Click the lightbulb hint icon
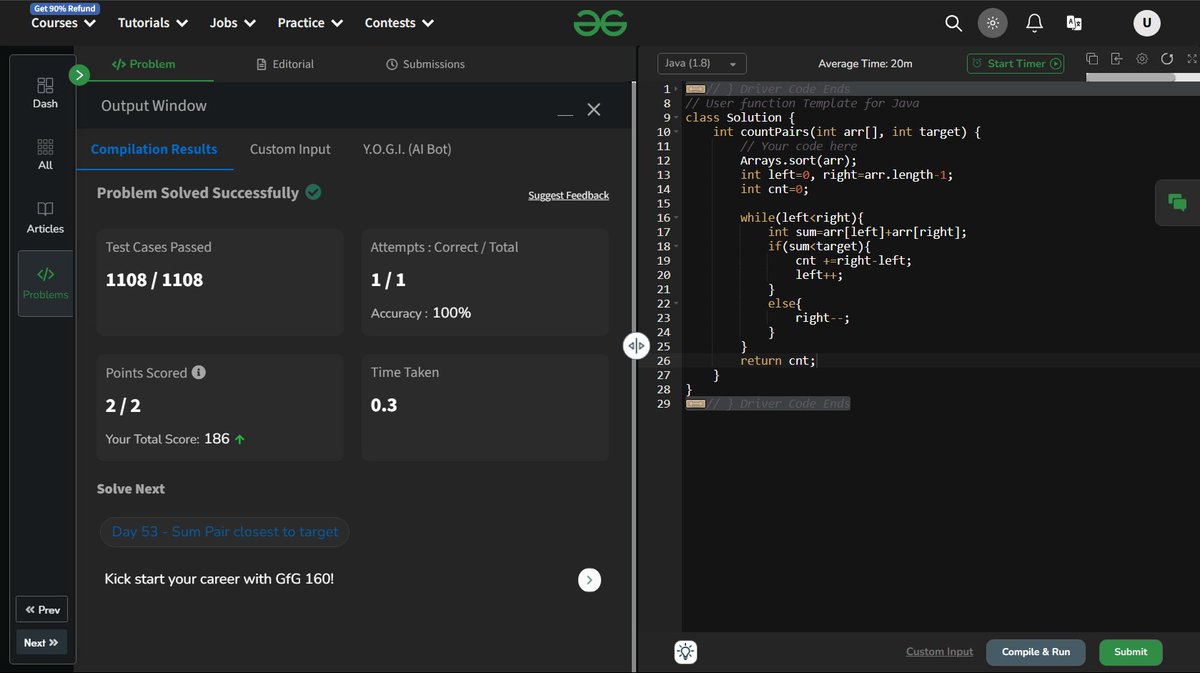Screen dimensions: 1200x673 click(685, 652)
